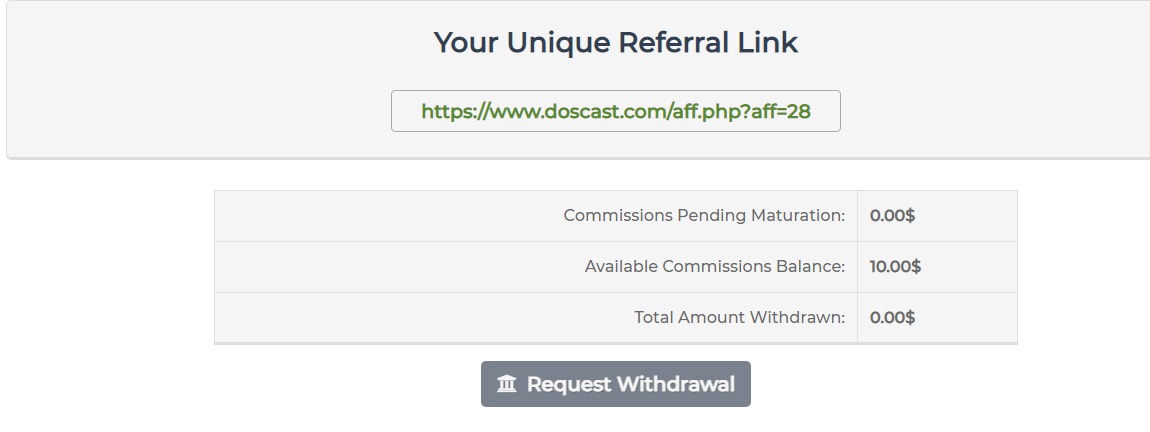Click the 'Commissions Pending Maturation:' label
Screen dimensions: 1150x432
click(704, 216)
